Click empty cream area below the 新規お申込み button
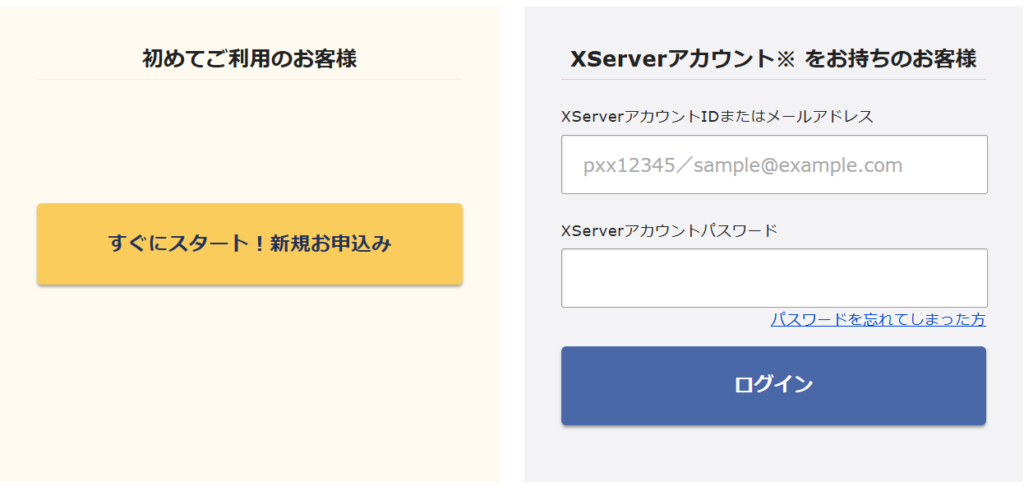Viewport: 1024px width, 487px height. (249, 385)
